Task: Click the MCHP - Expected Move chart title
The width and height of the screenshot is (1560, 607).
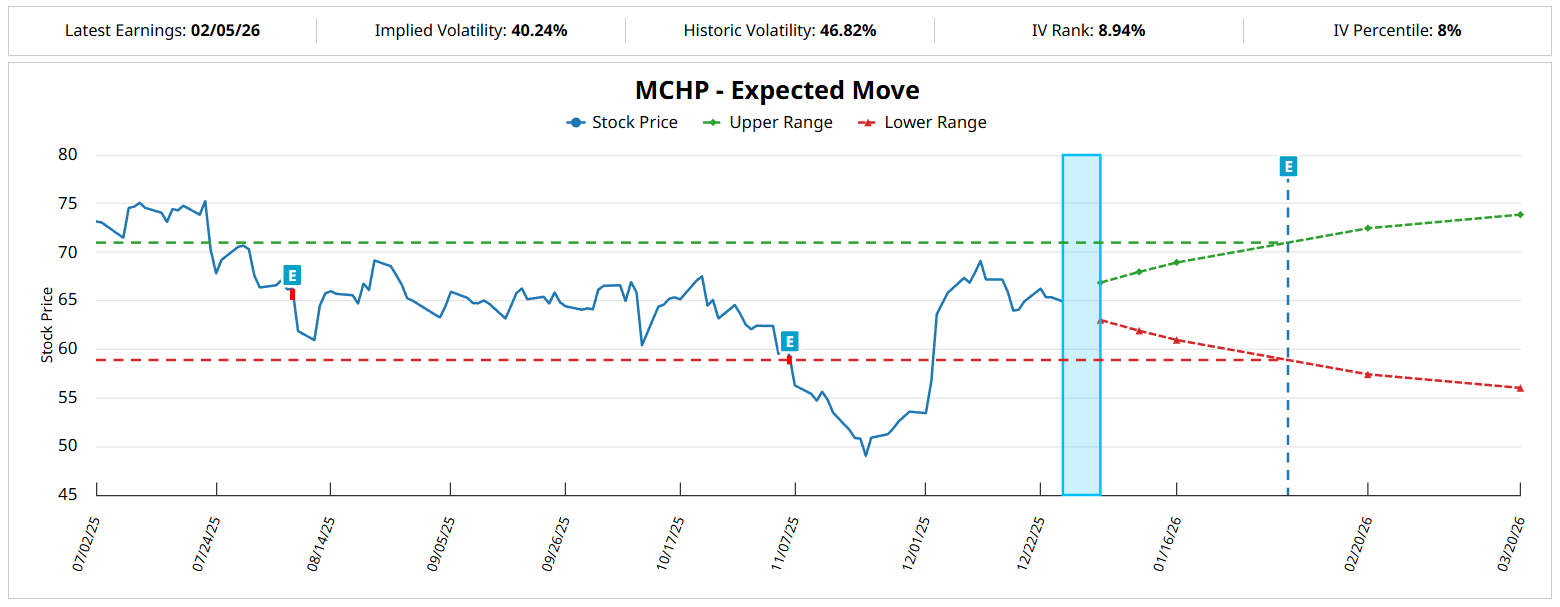Action: coord(777,90)
